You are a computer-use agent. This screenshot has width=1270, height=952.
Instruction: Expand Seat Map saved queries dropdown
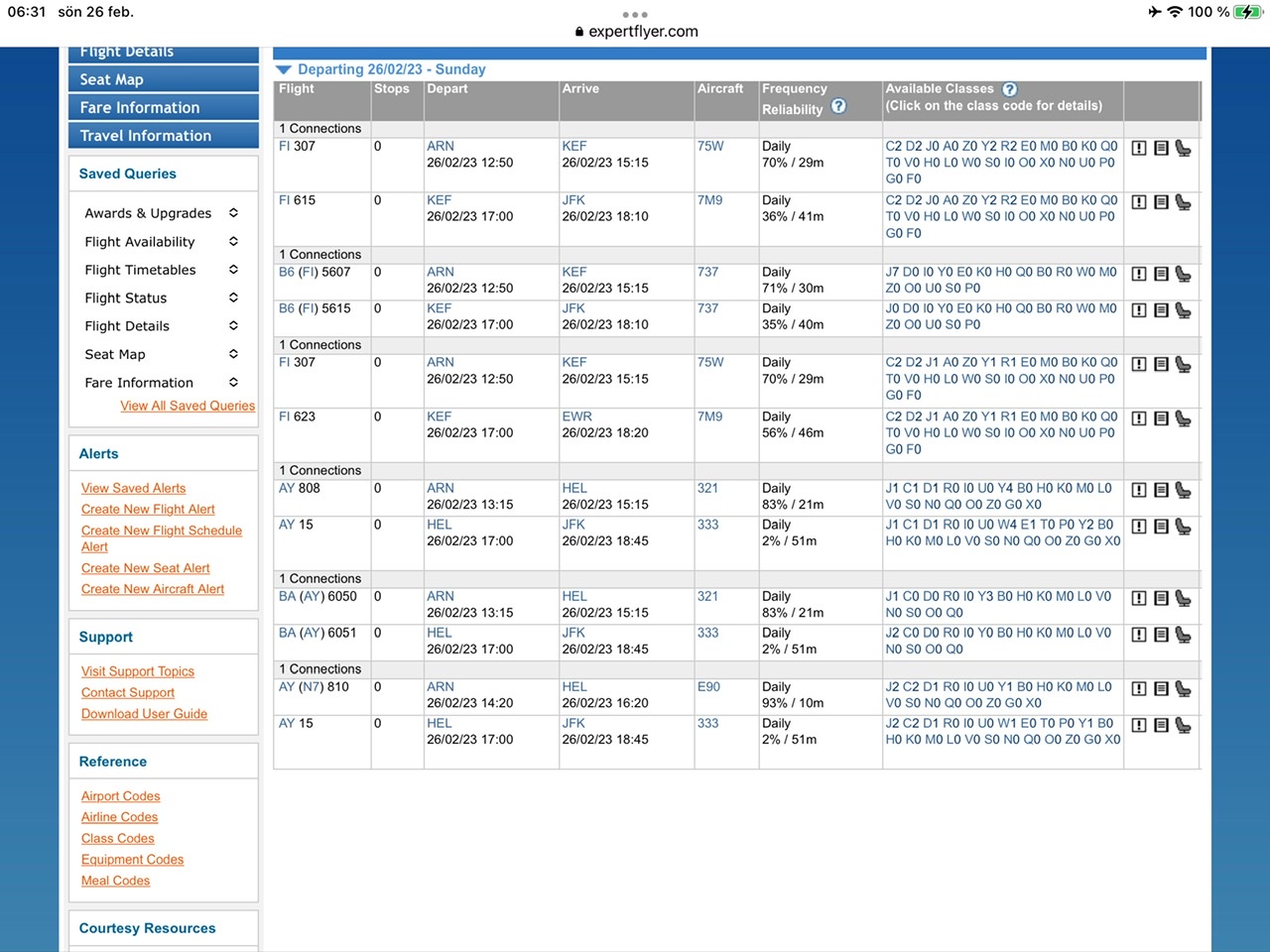pos(233,354)
